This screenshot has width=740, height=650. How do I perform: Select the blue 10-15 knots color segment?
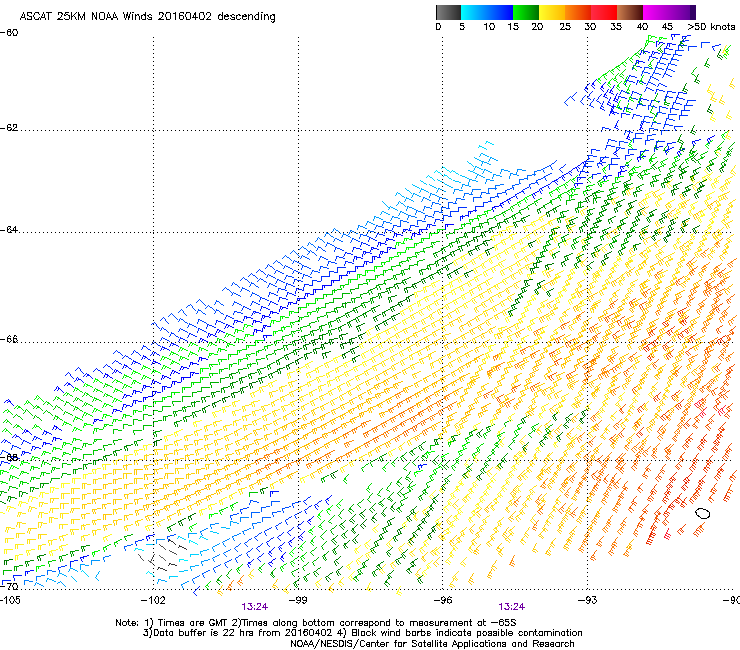pyautogui.click(x=500, y=12)
